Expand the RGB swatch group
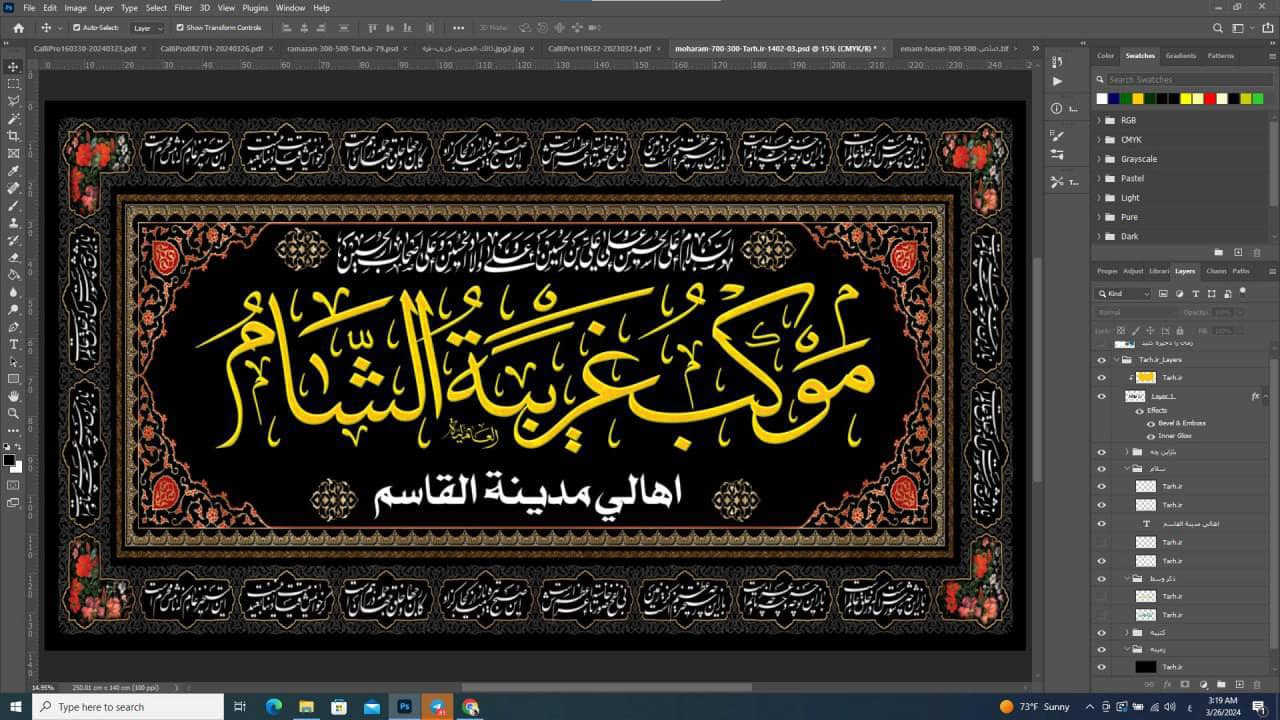The width and height of the screenshot is (1280, 720). coord(1100,120)
